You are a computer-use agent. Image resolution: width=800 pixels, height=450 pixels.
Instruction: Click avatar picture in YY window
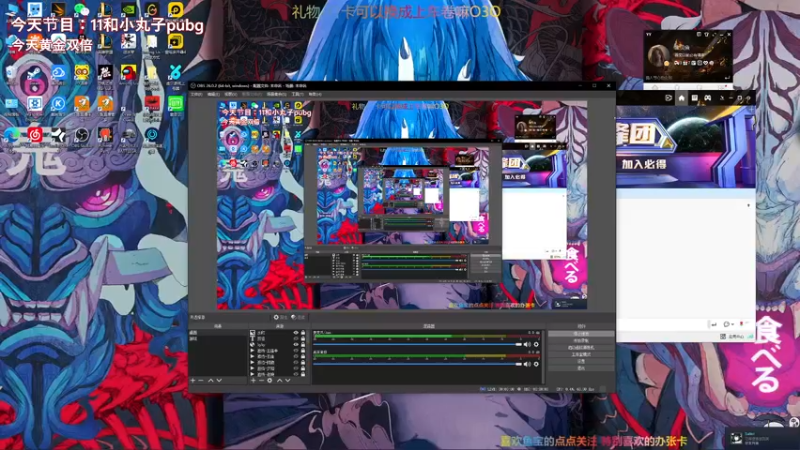659,55
